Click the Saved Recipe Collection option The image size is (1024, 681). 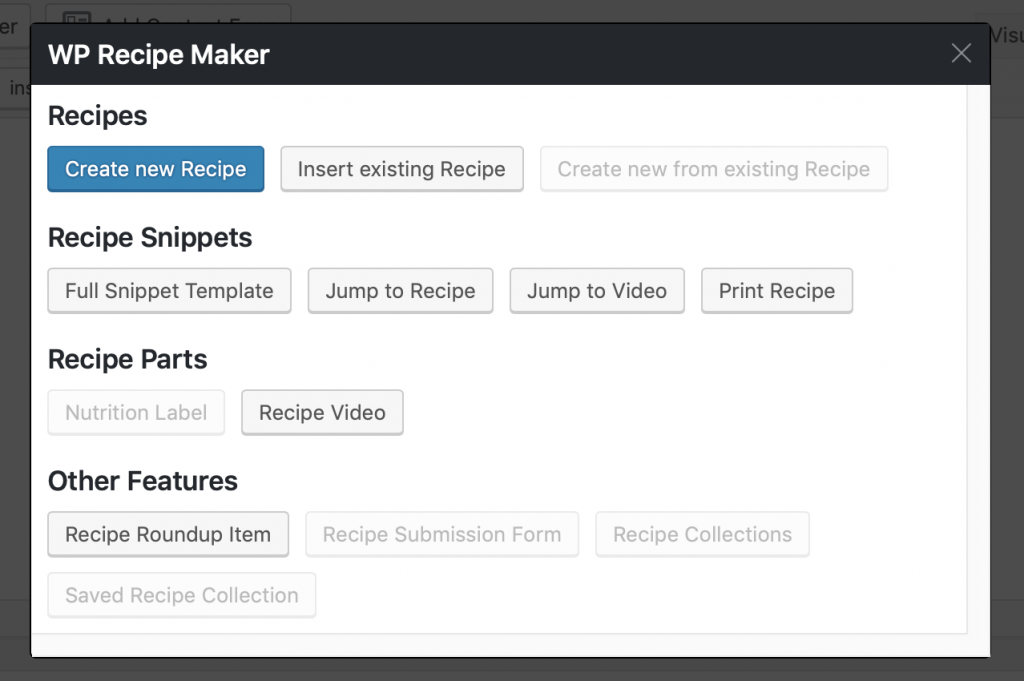[x=181, y=595]
